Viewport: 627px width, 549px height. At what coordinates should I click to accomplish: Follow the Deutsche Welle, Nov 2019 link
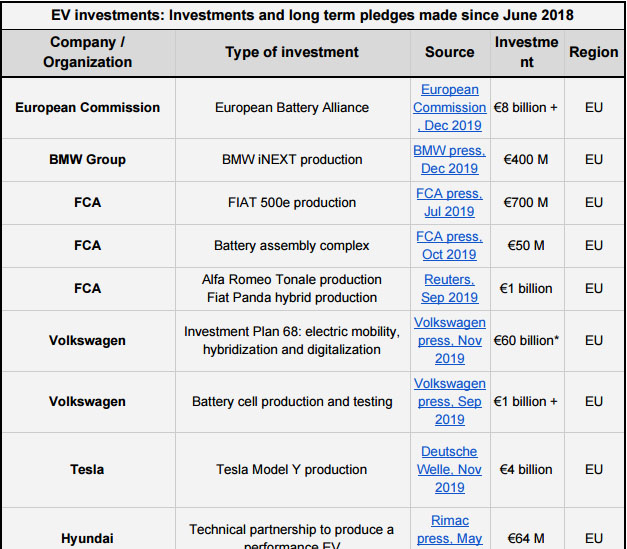pos(449,469)
